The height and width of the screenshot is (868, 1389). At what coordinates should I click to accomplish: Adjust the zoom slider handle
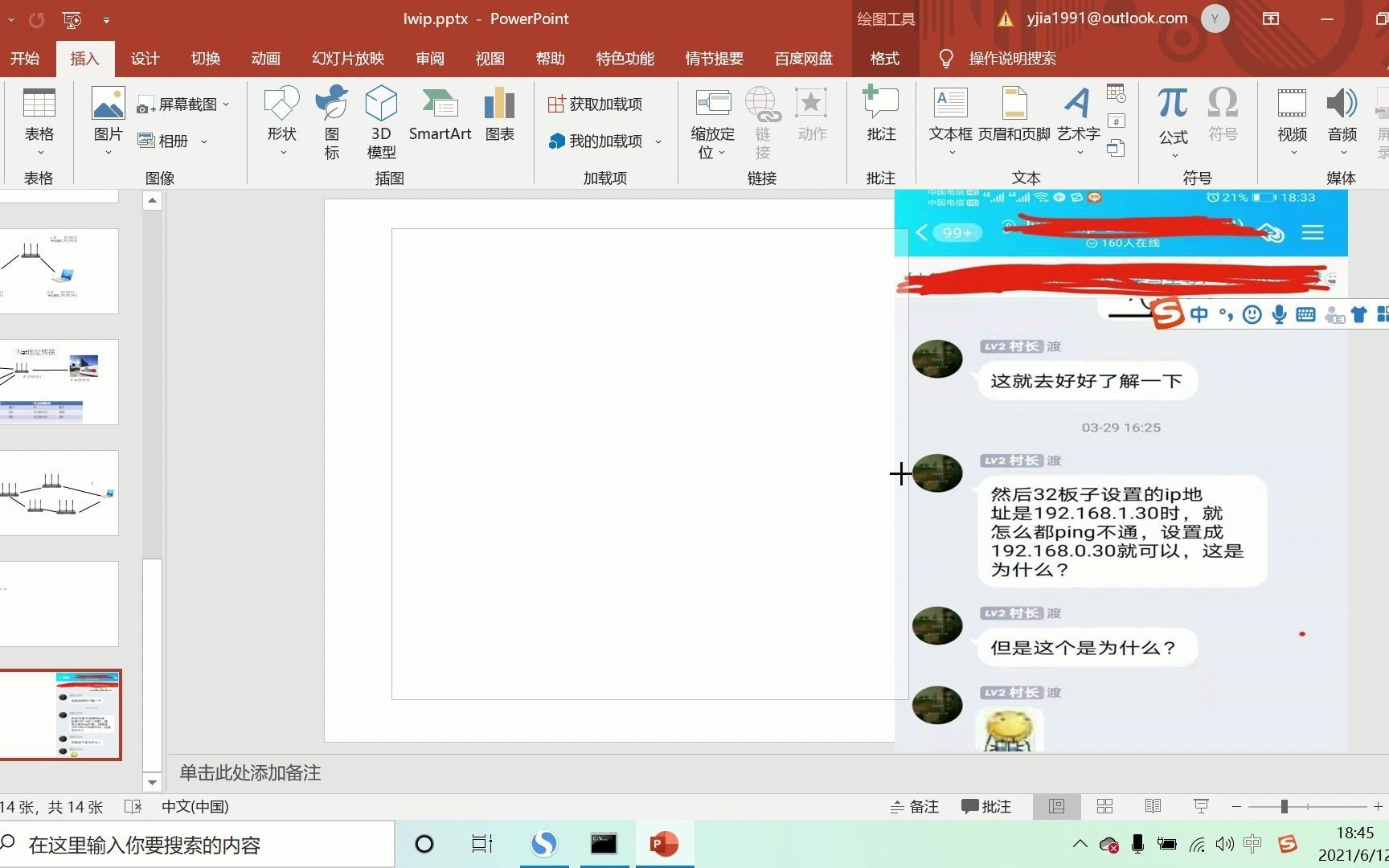point(1284,806)
